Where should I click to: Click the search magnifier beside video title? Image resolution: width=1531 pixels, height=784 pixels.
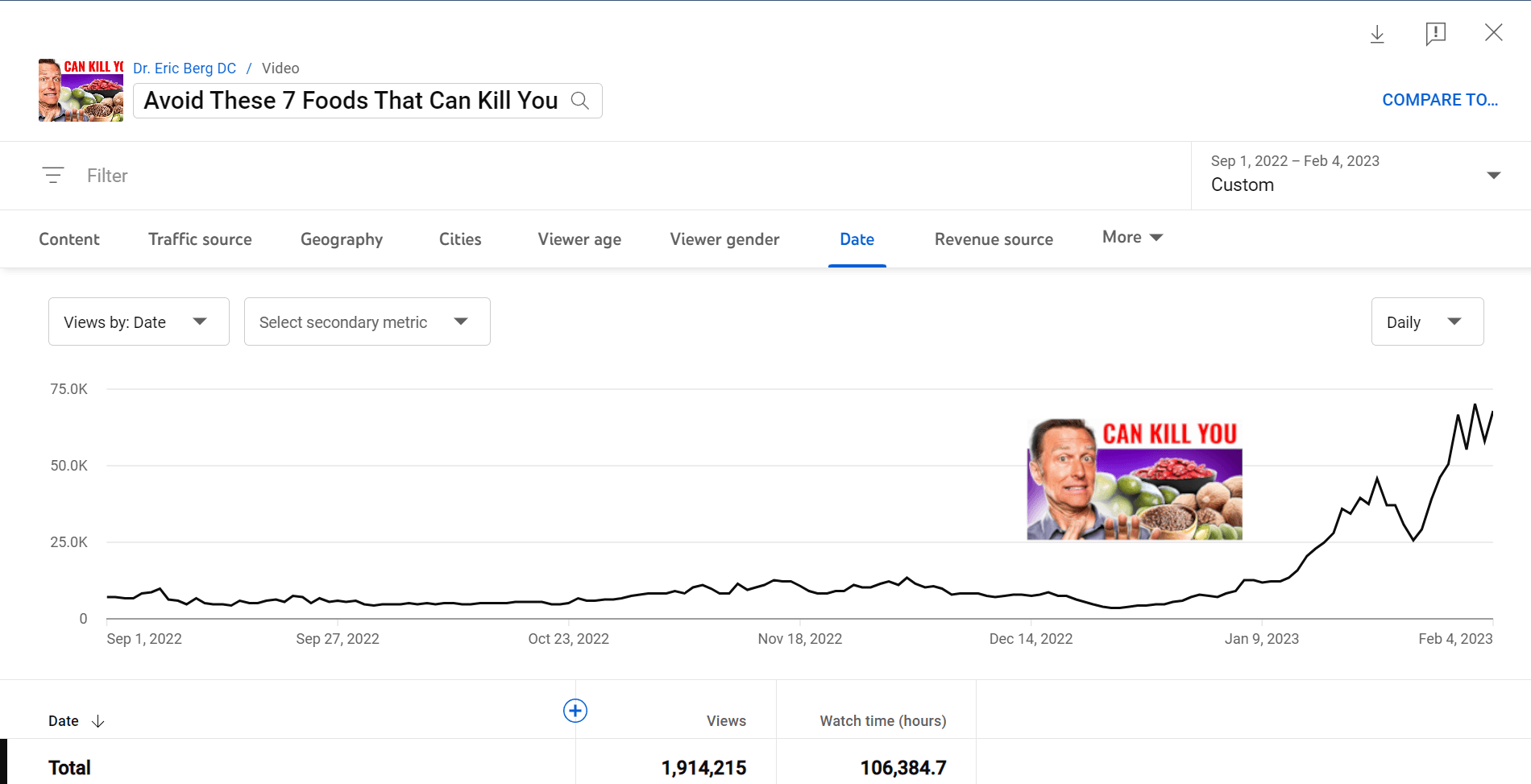(x=580, y=101)
